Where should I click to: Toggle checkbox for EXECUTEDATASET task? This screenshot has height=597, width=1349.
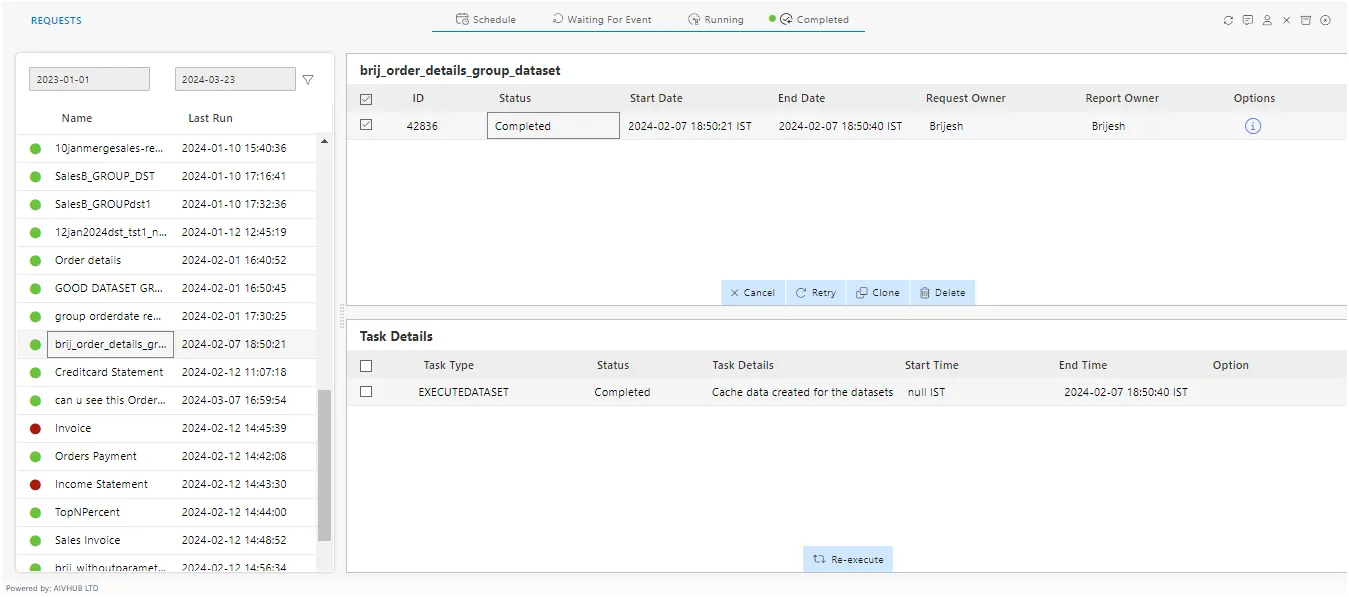(366, 392)
